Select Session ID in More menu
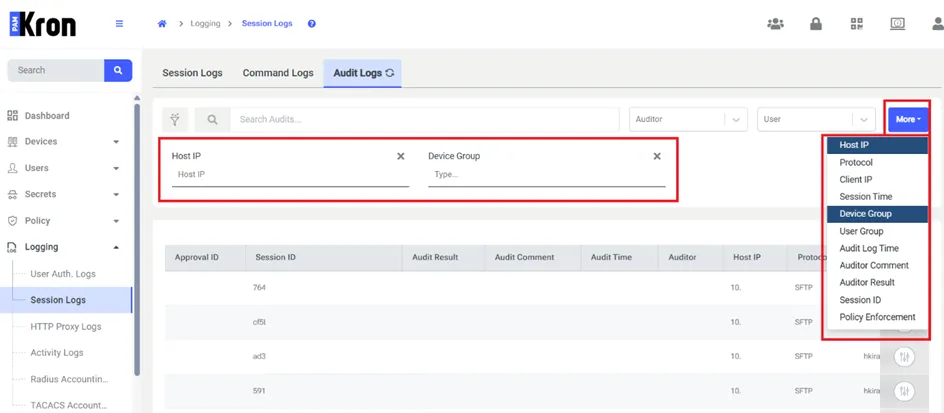The width and height of the screenshot is (944, 413). tap(877, 300)
